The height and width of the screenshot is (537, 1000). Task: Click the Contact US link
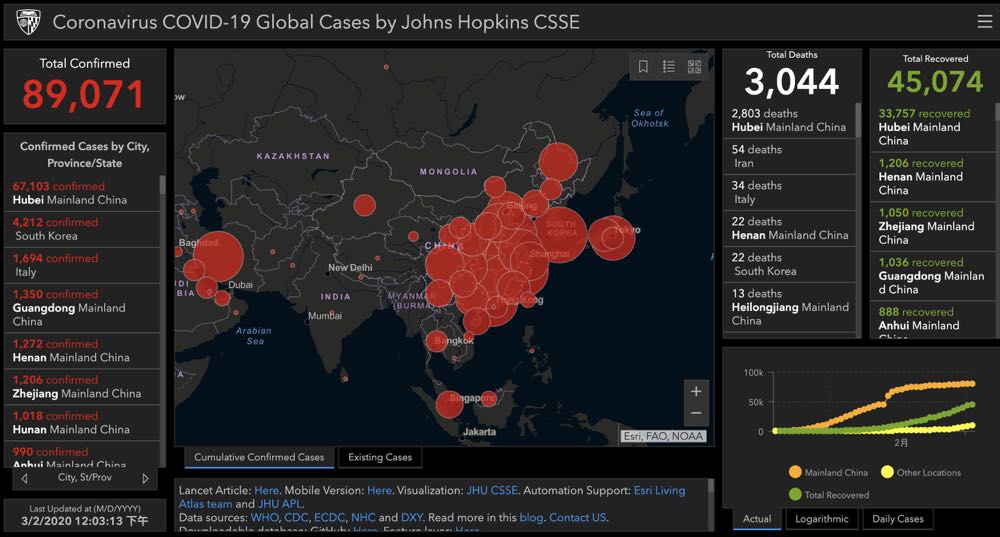[x=577, y=517]
